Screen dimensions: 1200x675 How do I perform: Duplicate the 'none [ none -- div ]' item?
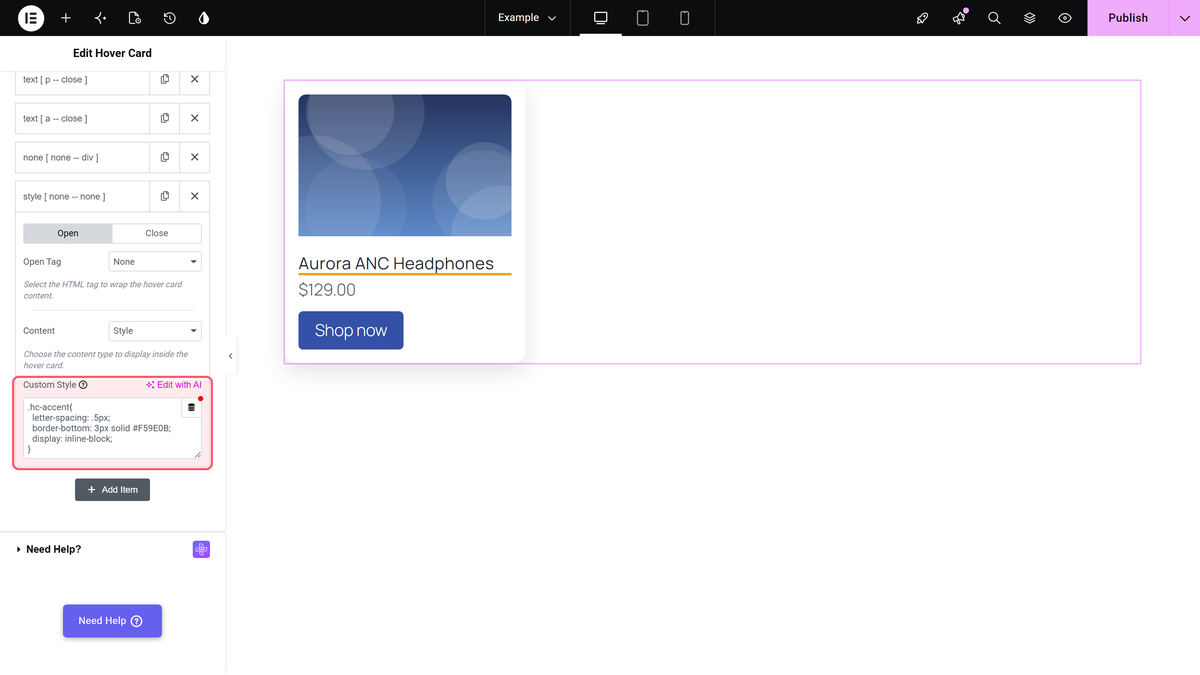click(165, 157)
